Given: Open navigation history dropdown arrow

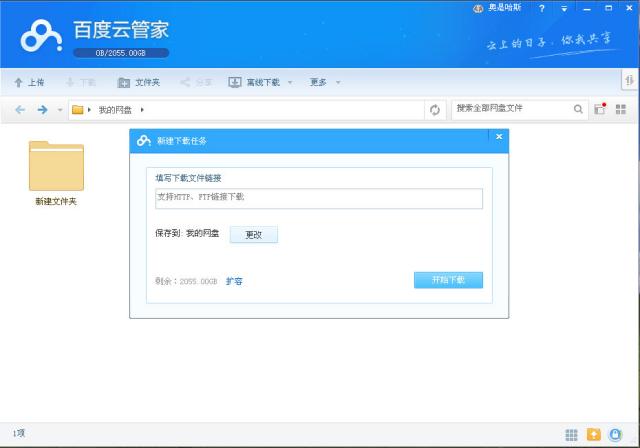Looking at the screenshot, I should pos(60,110).
